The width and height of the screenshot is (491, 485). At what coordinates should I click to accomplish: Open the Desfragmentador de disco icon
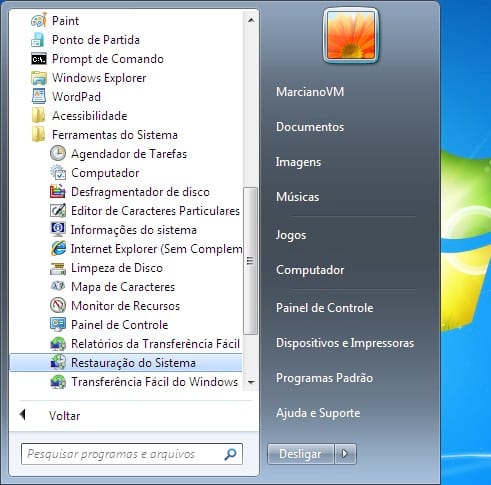tap(58, 192)
